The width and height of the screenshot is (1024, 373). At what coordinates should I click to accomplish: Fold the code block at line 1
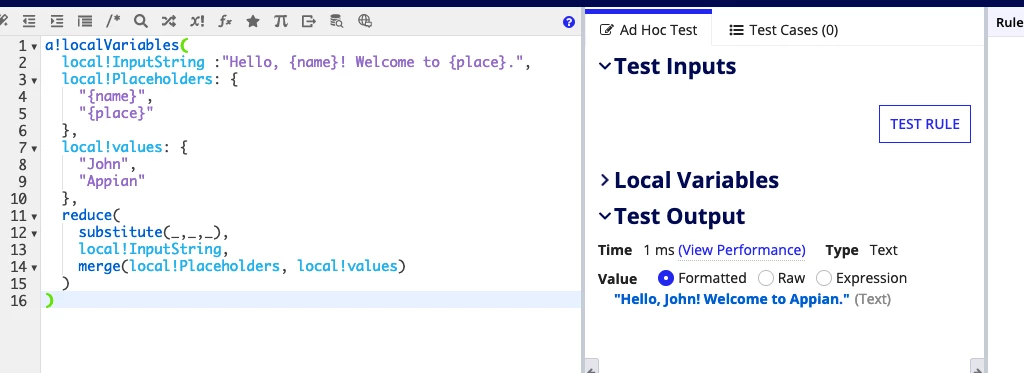(x=34, y=46)
